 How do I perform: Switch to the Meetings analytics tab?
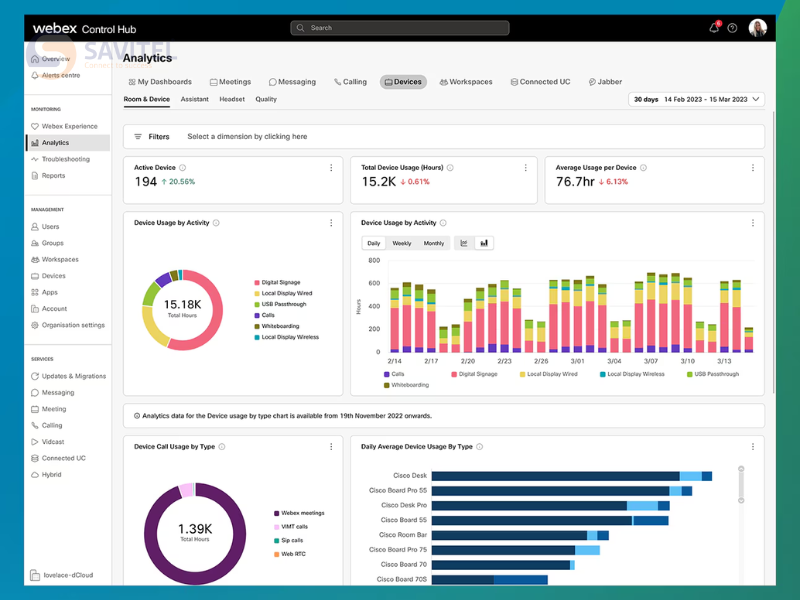(x=231, y=82)
